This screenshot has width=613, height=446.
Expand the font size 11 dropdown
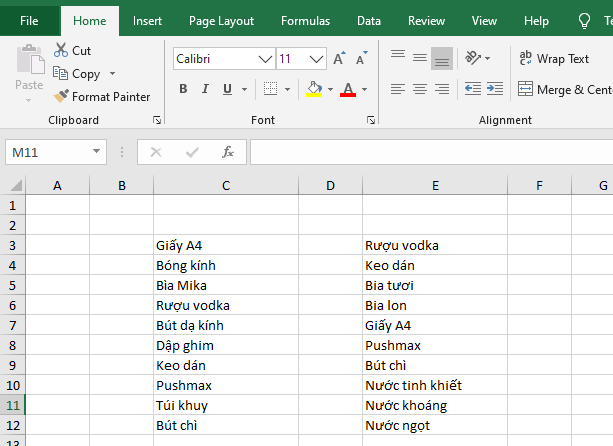click(x=317, y=59)
